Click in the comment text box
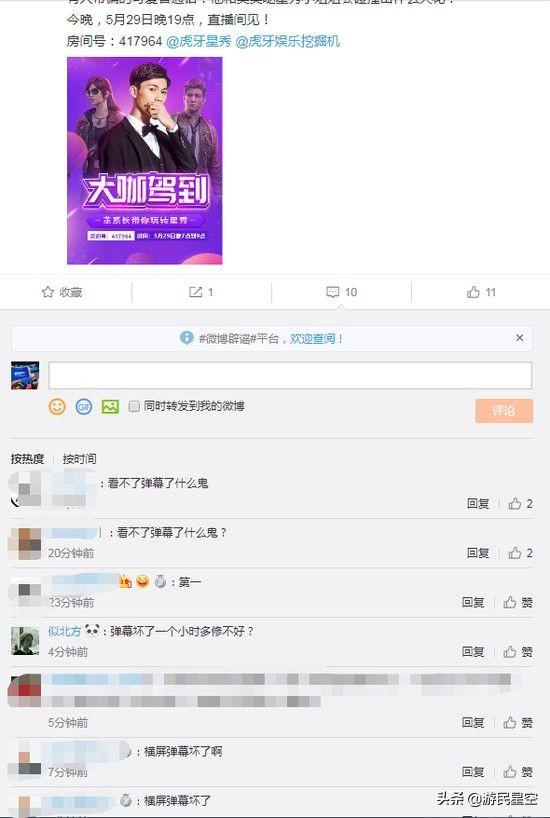 [x=290, y=375]
